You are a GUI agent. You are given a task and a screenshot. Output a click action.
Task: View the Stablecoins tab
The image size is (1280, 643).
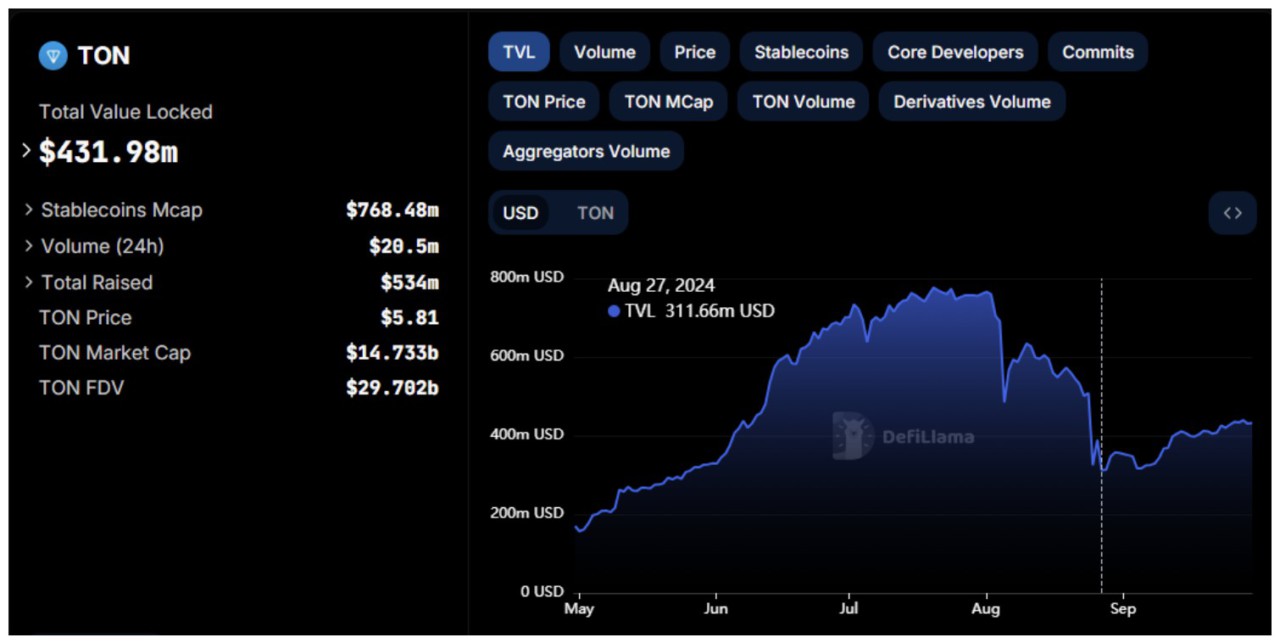[x=801, y=51]
